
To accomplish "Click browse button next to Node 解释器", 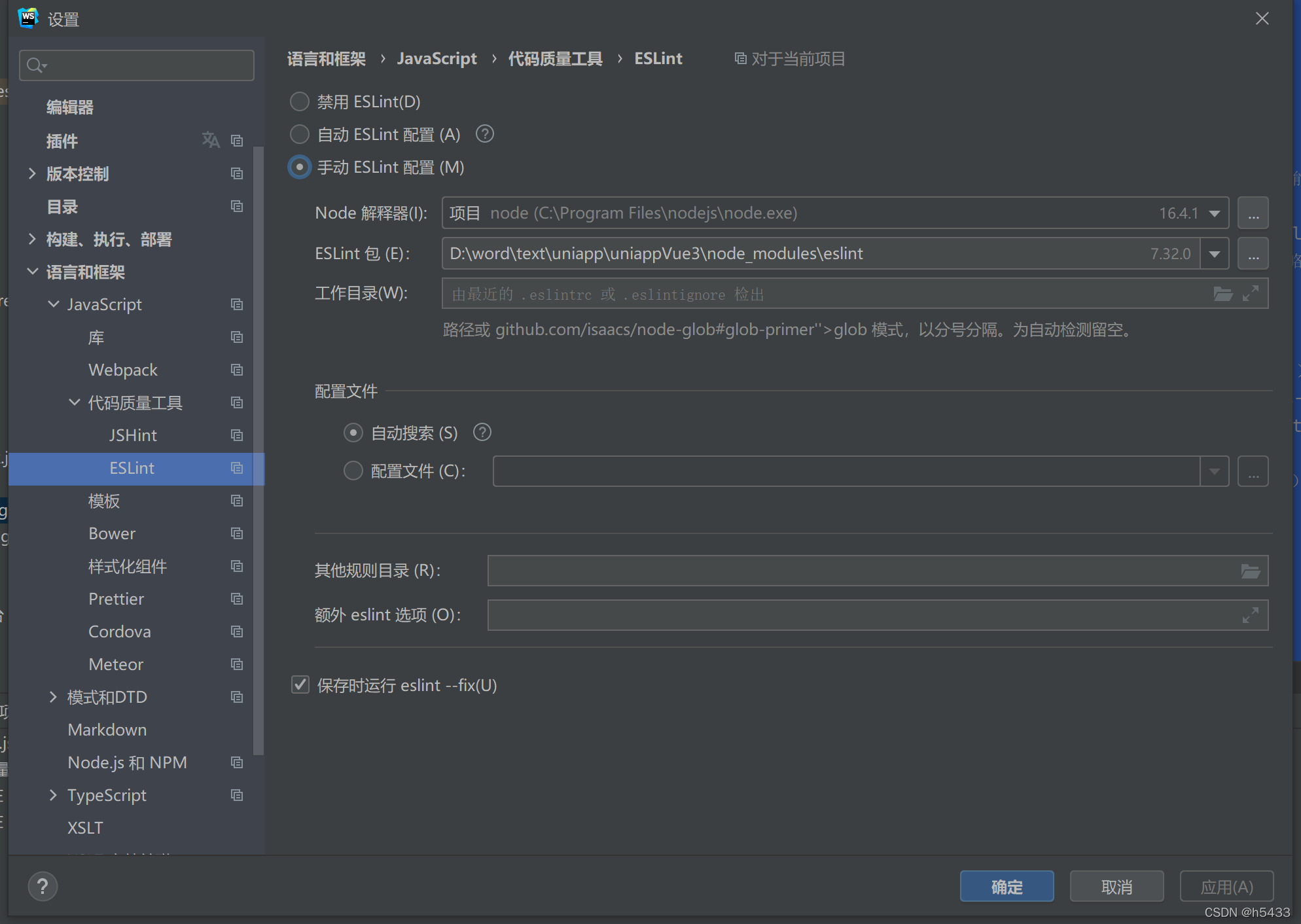I will 1253,213.
